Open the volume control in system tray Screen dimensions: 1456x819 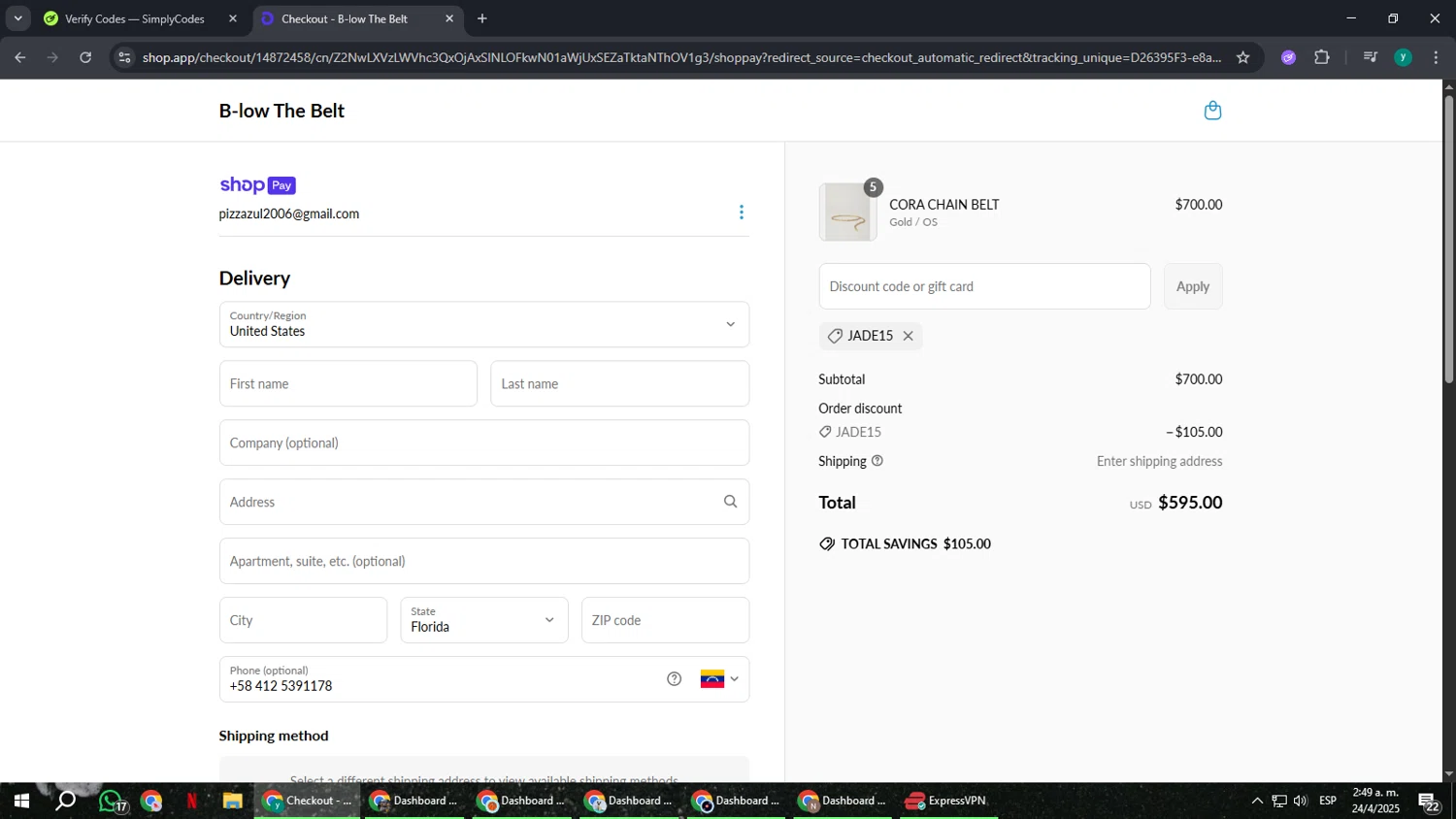click(1301, 802)
